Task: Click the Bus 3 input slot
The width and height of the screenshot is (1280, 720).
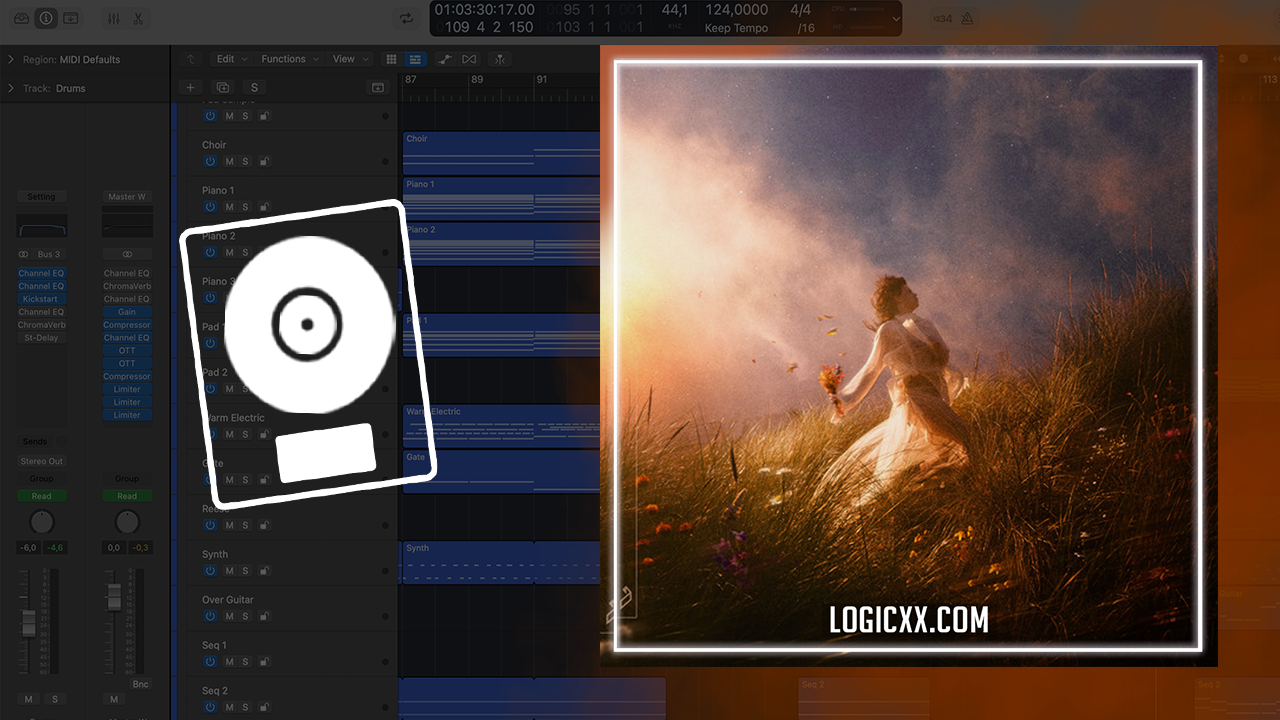Action: 49,254
